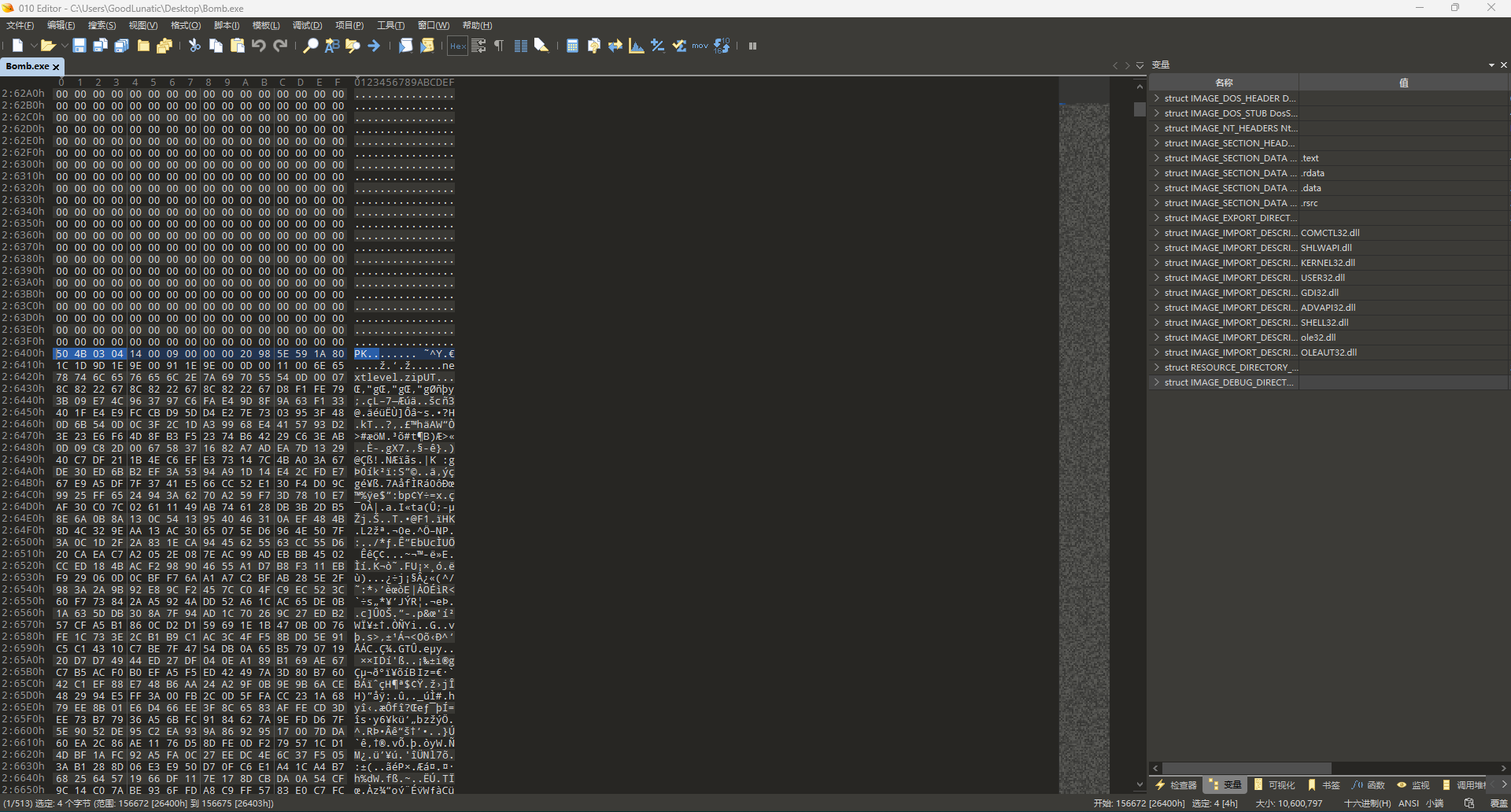Open the Calculator icon
The height and width of the screenshot is (812, 1511).
click(572, 46)
